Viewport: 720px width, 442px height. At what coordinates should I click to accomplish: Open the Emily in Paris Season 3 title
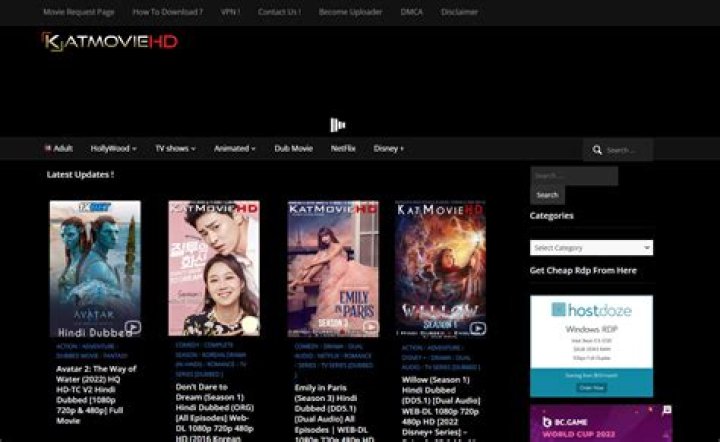[334, 413]
